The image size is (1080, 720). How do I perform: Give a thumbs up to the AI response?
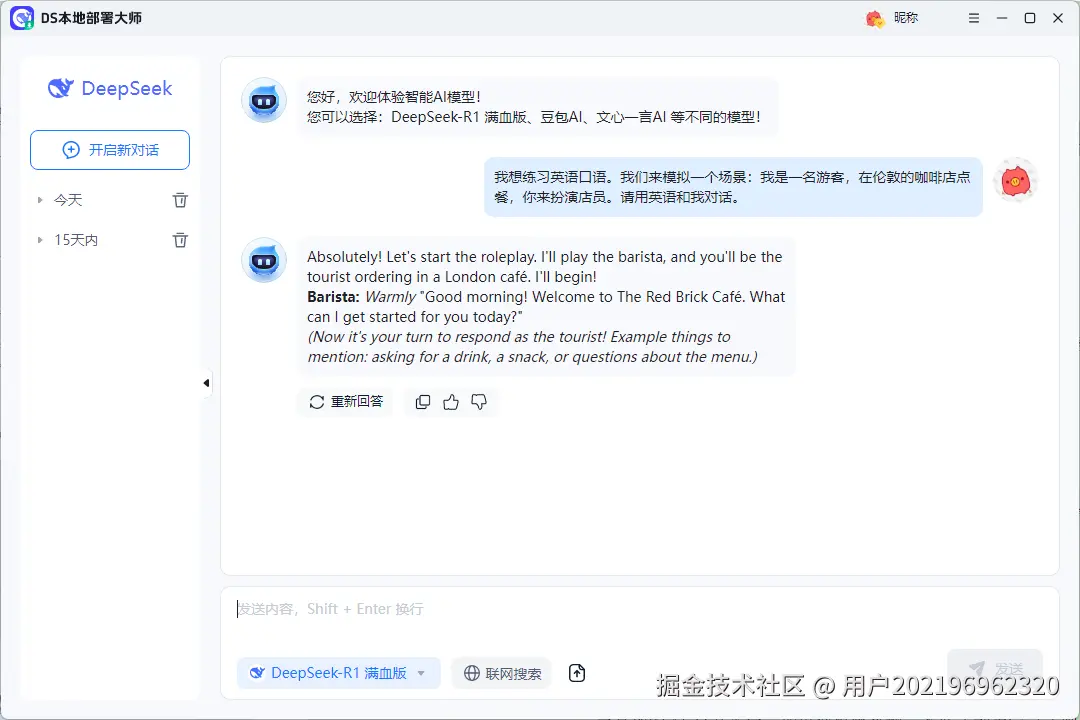(x=450, y=401)
